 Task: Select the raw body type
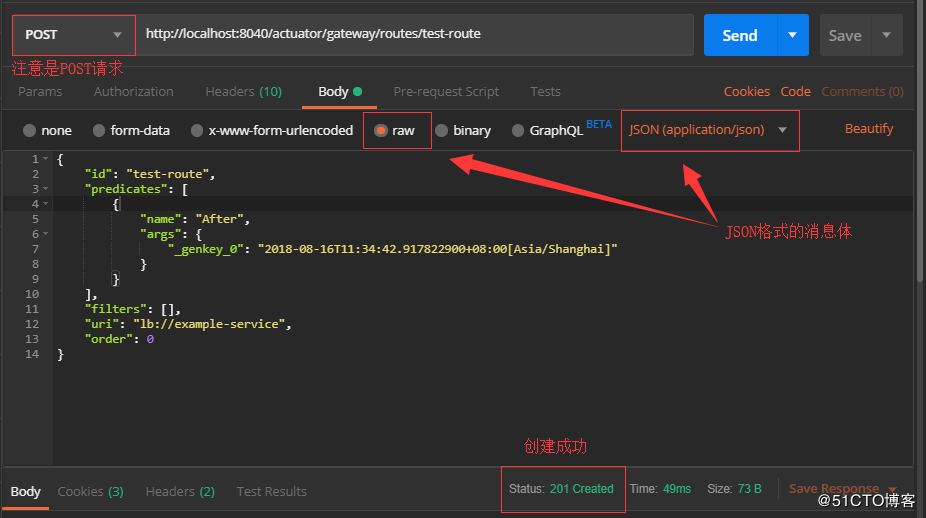pos(394,131)
